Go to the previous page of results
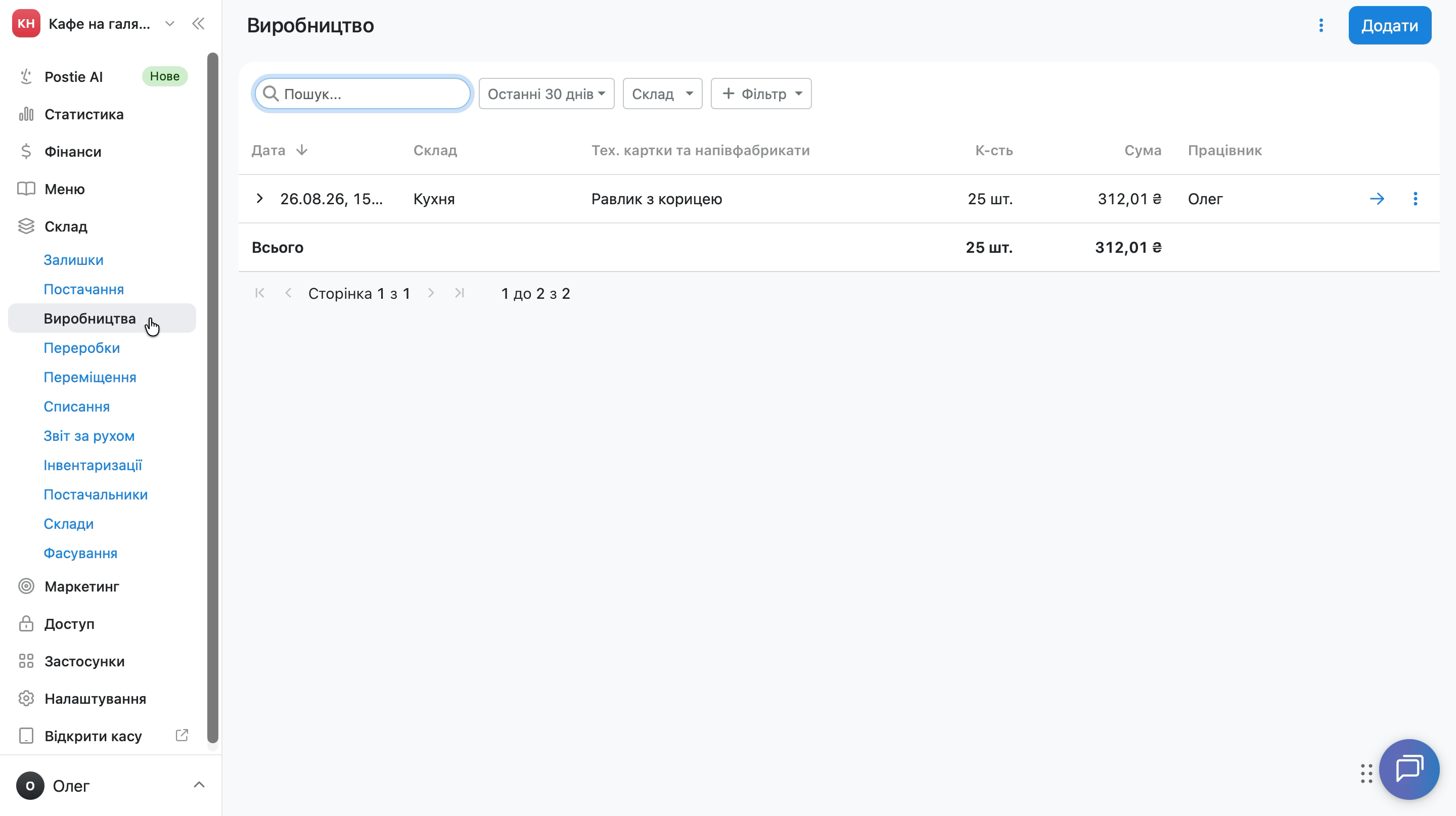The image size is (1456, 816). 288,293
